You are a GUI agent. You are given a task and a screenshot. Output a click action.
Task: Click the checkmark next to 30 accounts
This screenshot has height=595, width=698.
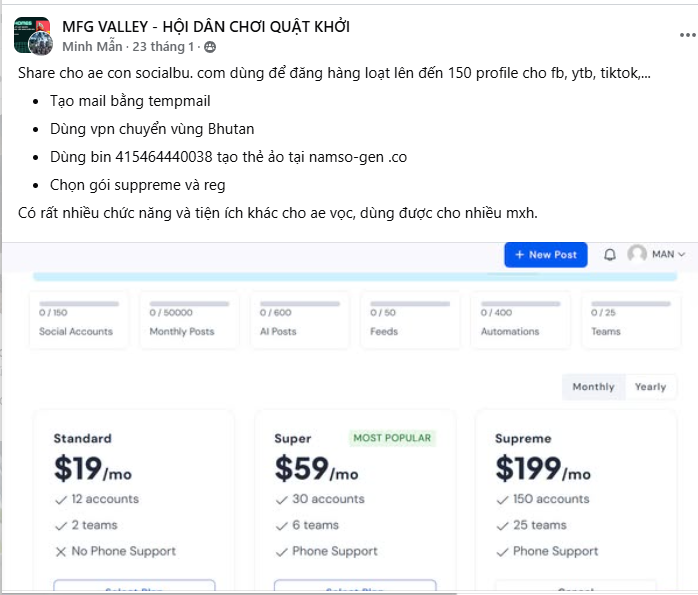pyautogui.click(x=281, y=499)
